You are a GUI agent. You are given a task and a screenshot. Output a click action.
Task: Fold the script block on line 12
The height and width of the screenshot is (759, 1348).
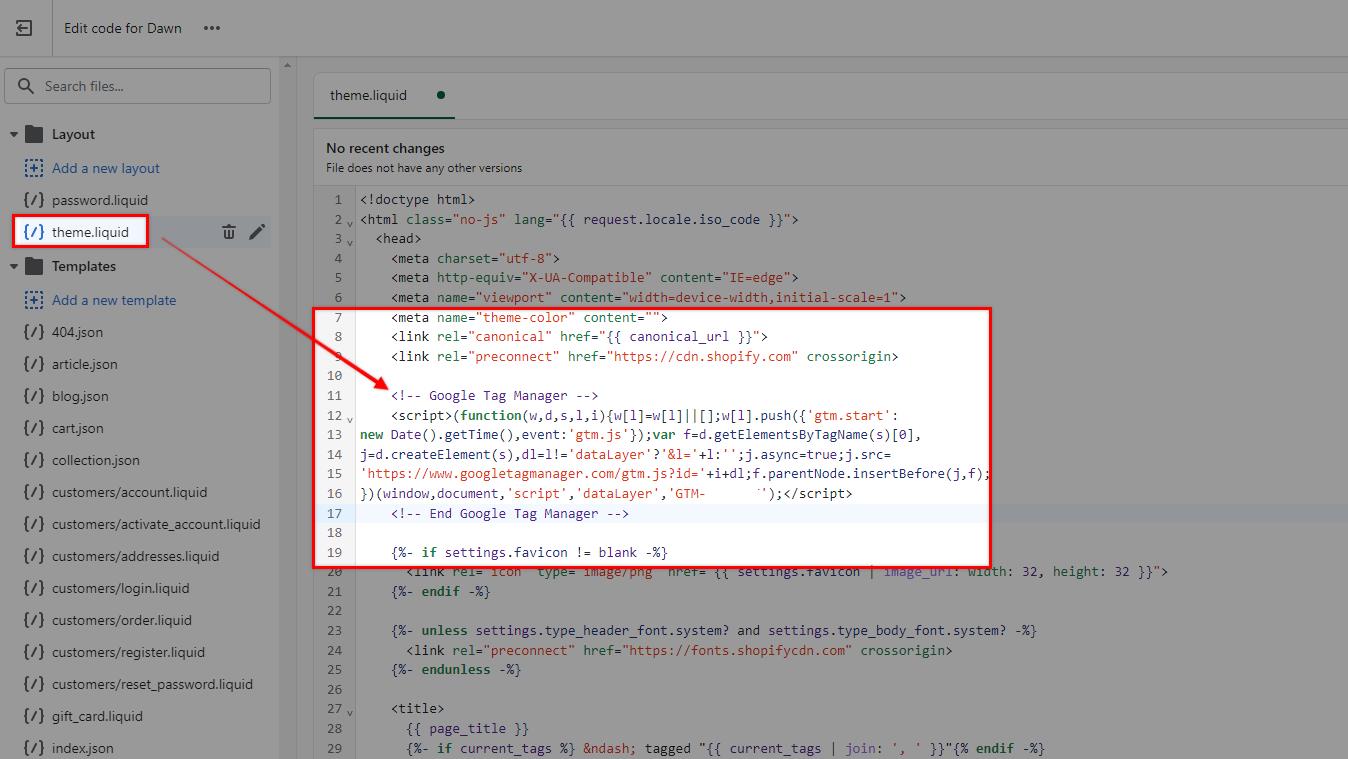coord(350,417)
